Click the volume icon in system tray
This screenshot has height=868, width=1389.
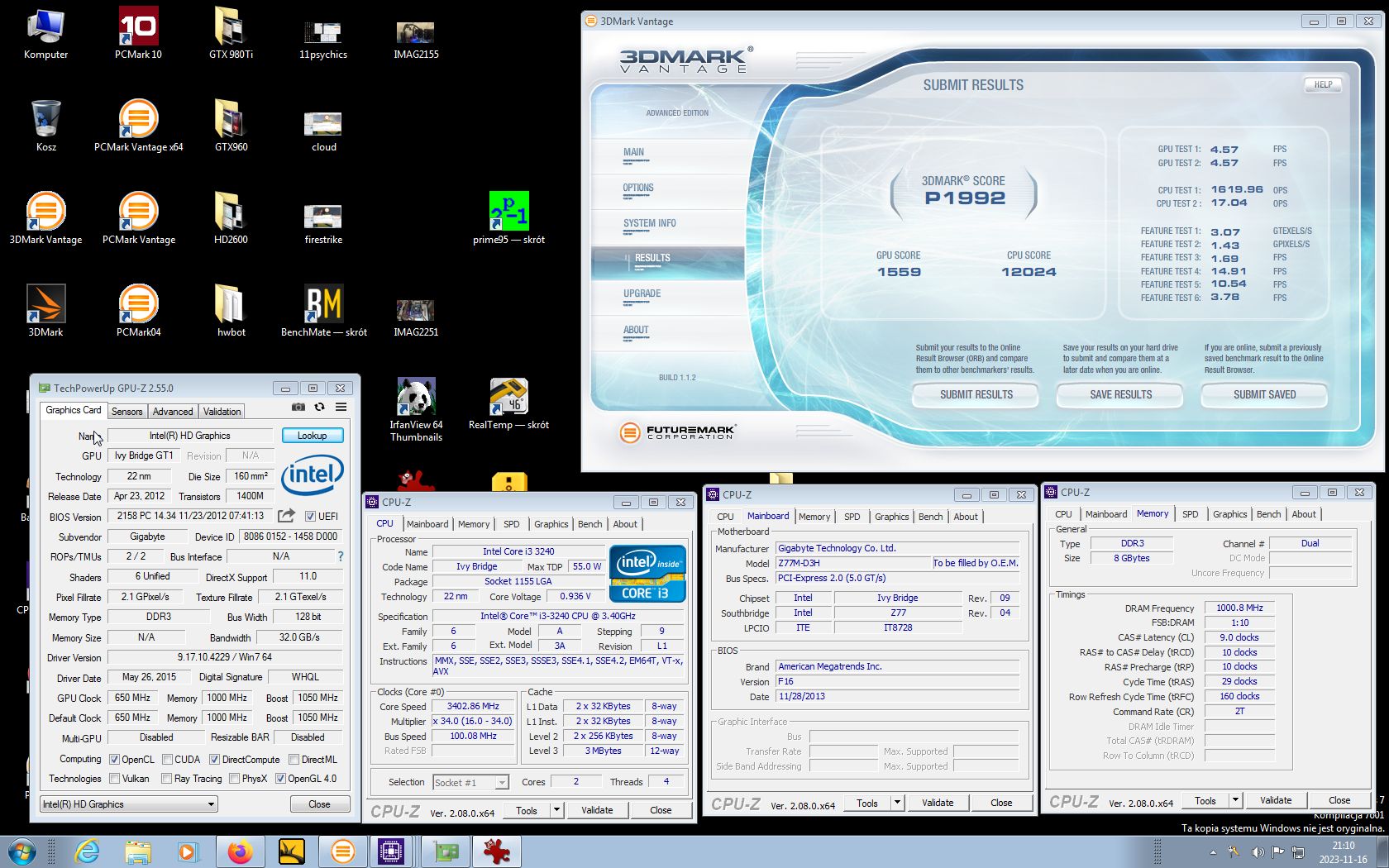coord(1257,851)
